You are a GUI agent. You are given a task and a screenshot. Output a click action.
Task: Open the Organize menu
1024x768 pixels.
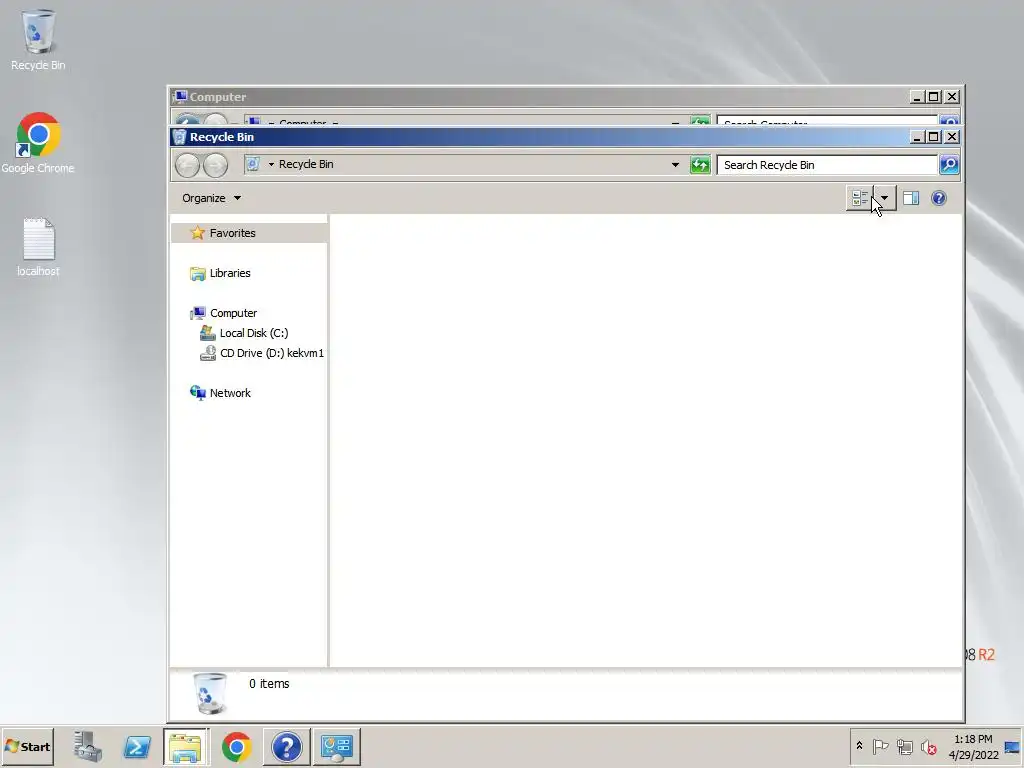(211, 198)
